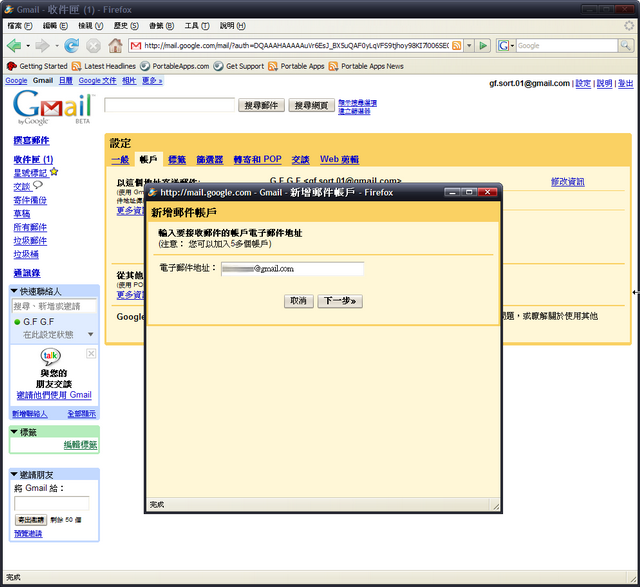Click the email address field in dialog

tap(292, 269)
